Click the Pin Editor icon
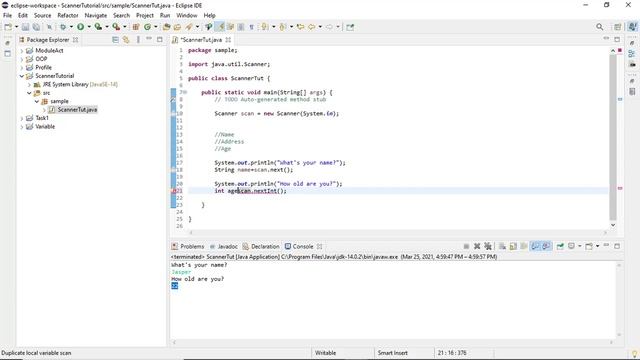640x360 pixels. tap(350, 27)
